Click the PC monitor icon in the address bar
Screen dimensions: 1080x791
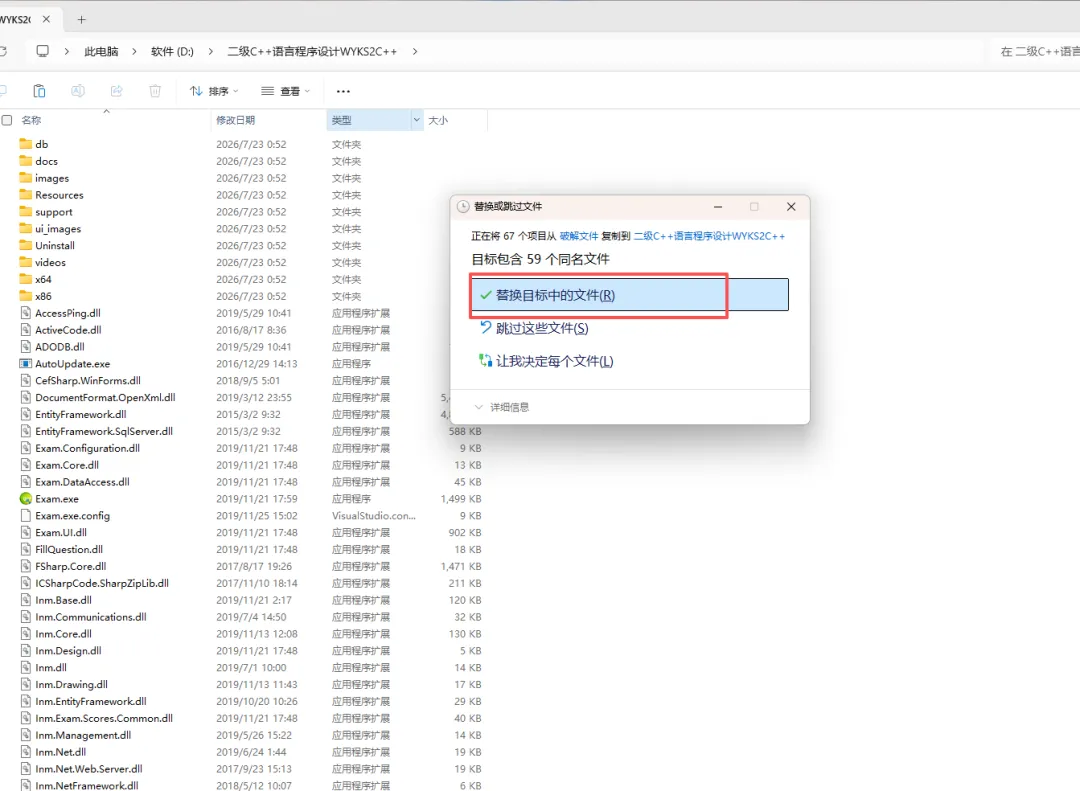(x=43, y=51)
